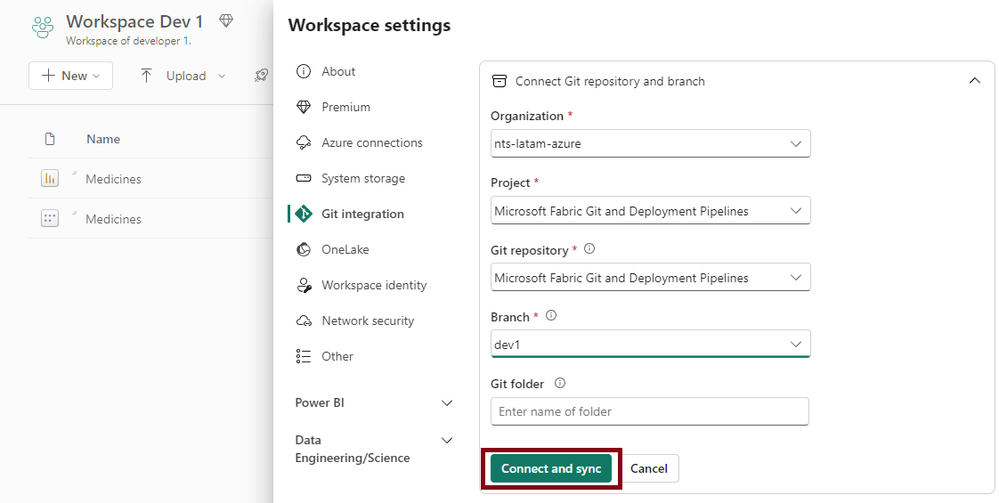
Task: Click the OneLake icon
Action: (x=304, y=249)
